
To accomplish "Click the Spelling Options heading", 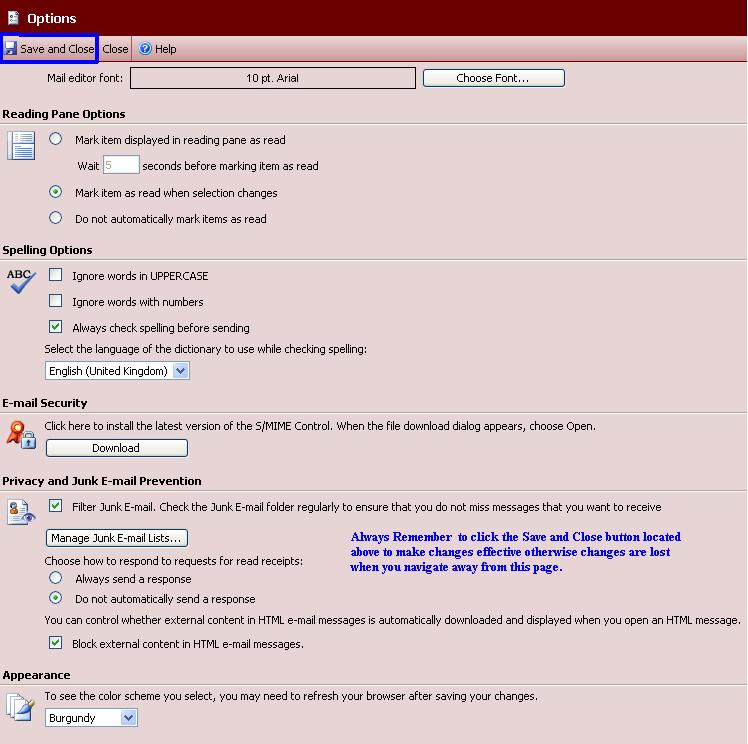I will point(47,250).
